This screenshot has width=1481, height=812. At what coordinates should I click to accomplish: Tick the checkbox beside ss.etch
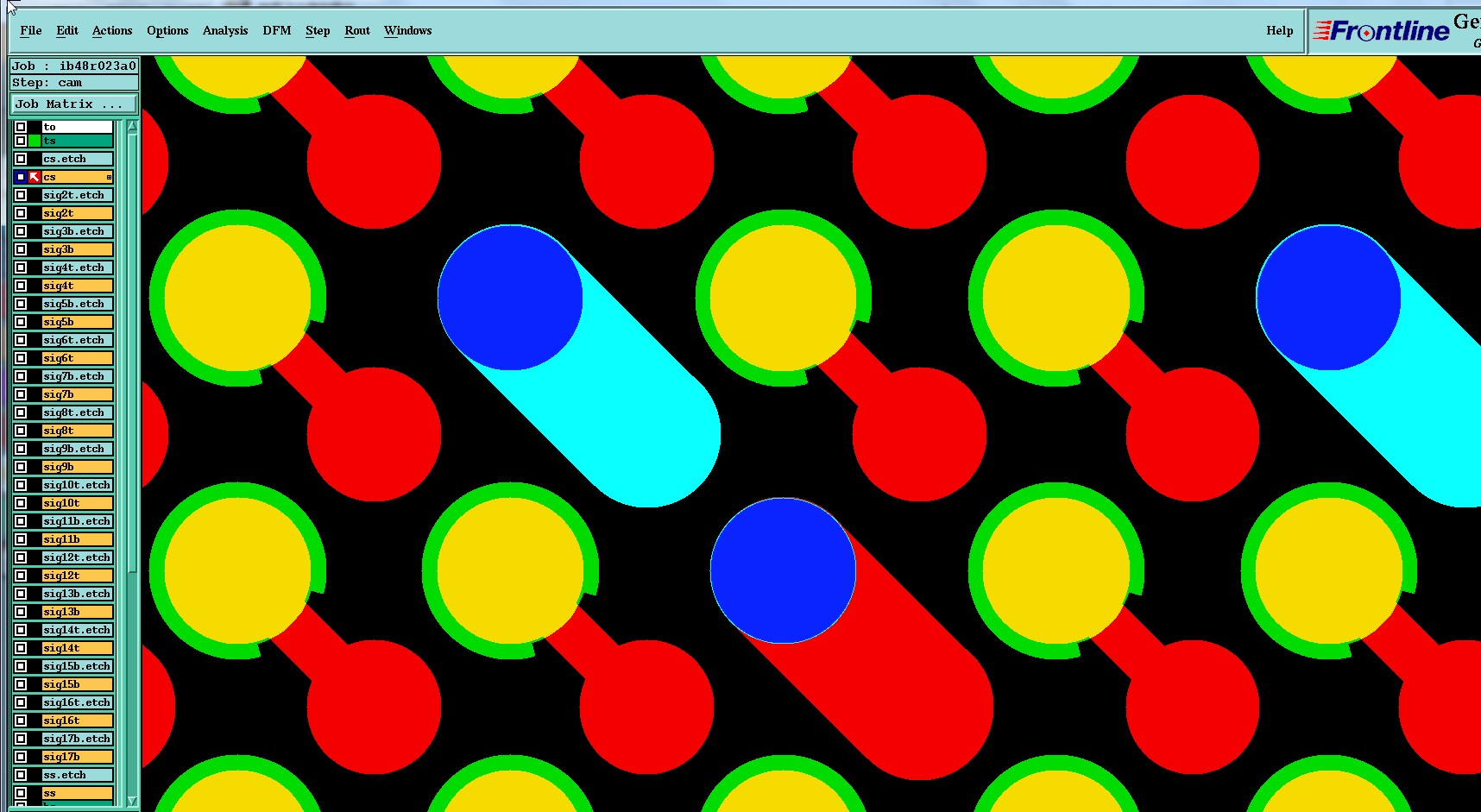(x=21, y=775)
